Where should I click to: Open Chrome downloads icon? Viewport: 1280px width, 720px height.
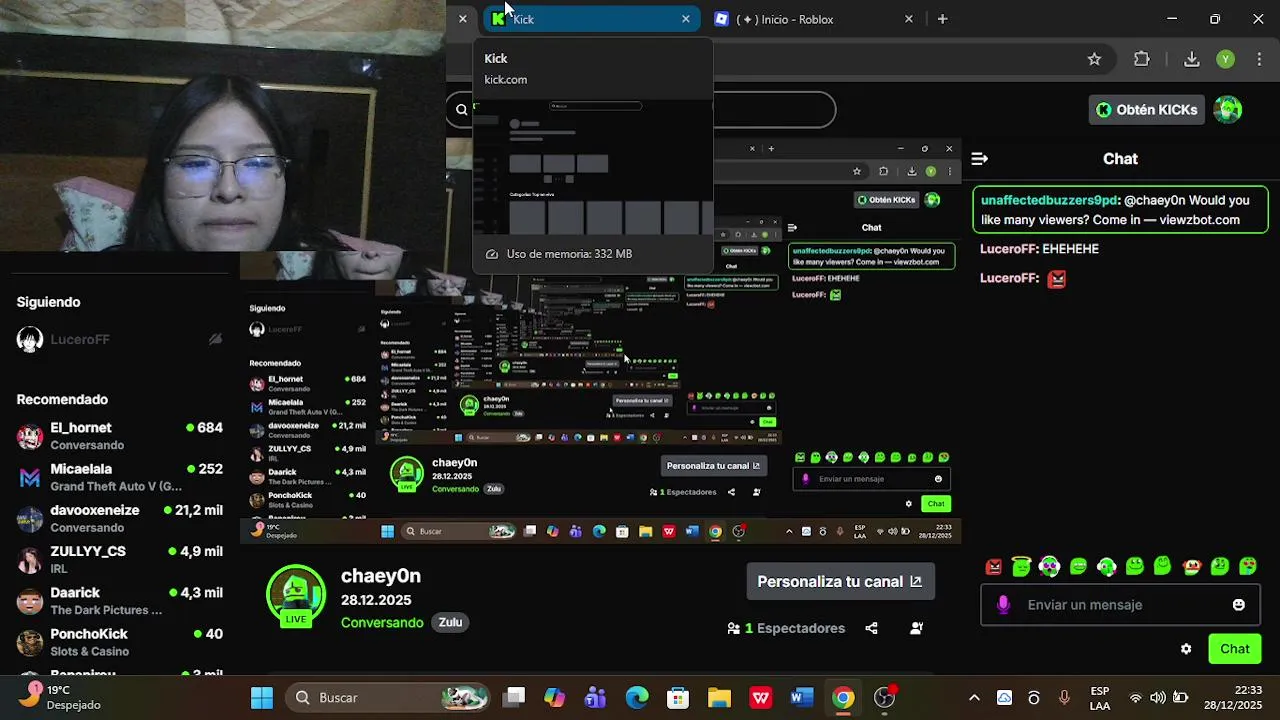1192,59
